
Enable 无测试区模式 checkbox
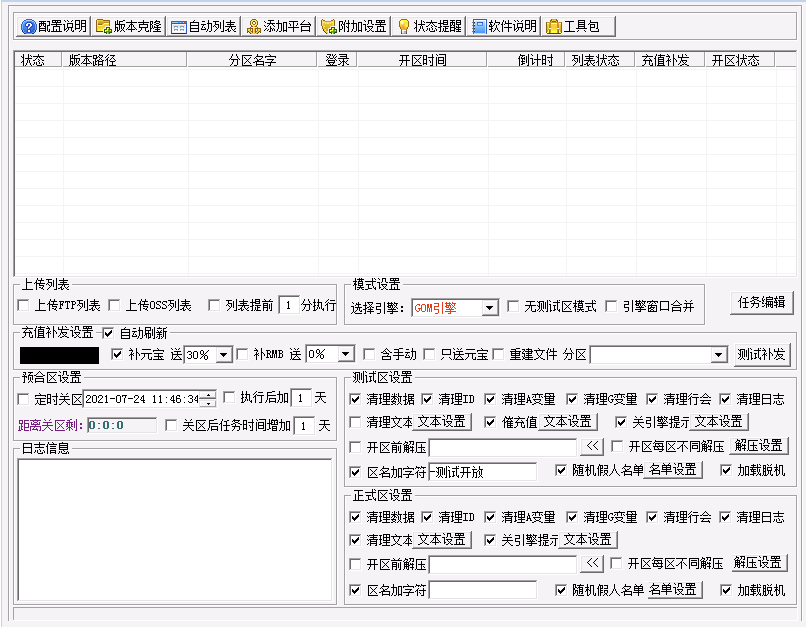tap(512, 306)
